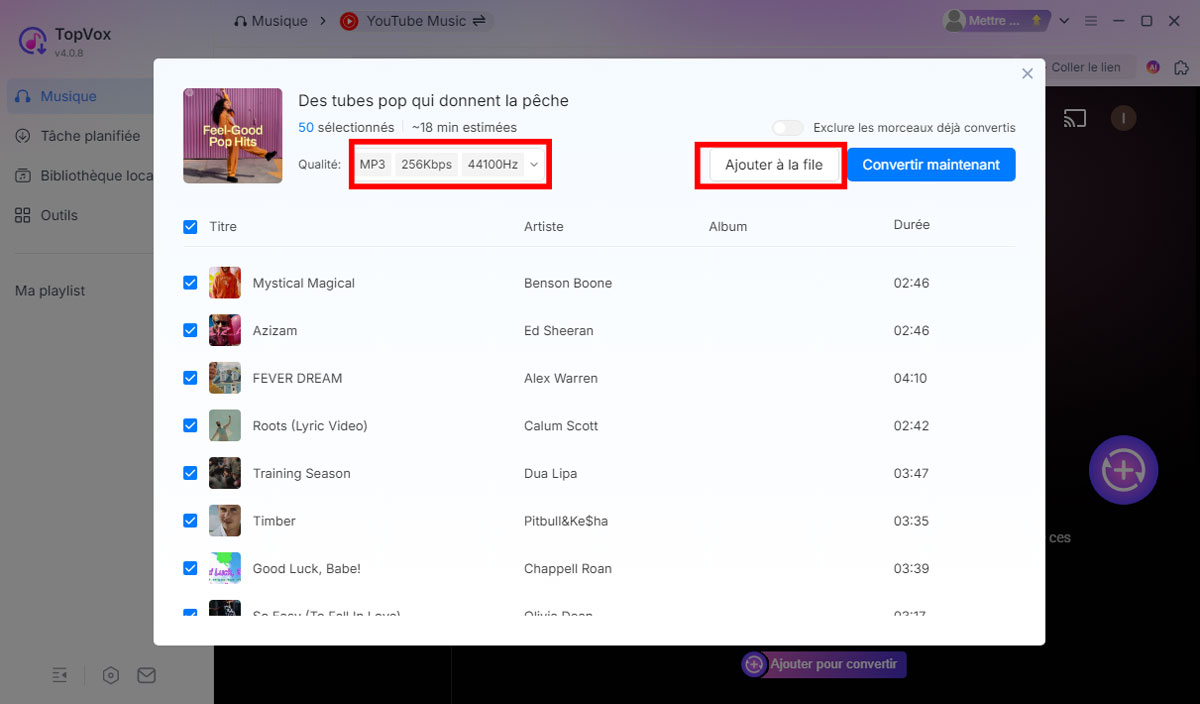Click the cast icon in YouTube Music
Image resolution: width=1200 pixels, height=704 pixels.
[x=1075, y=119]
